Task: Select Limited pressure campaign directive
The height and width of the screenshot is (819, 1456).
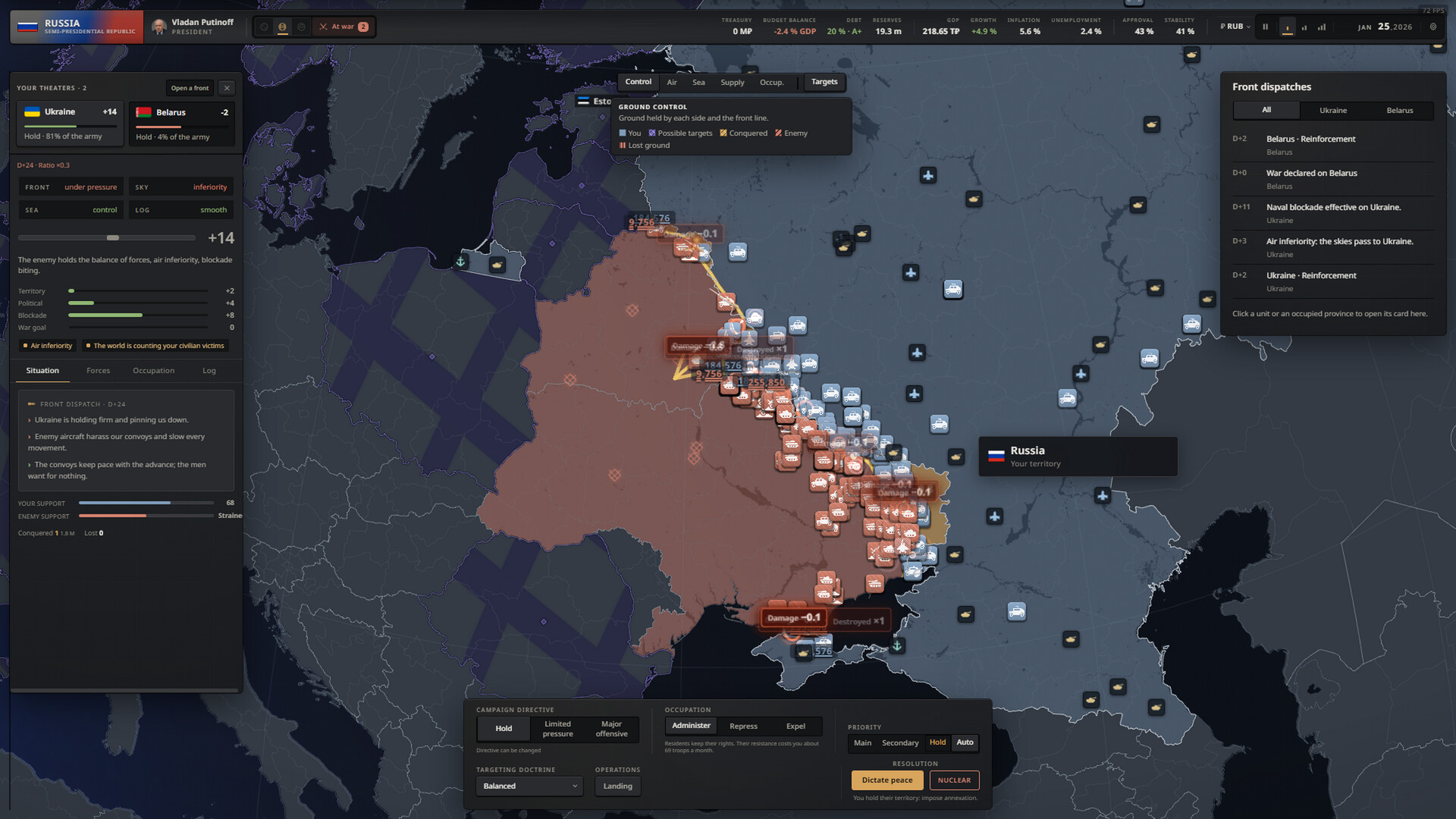Action: 557,729
